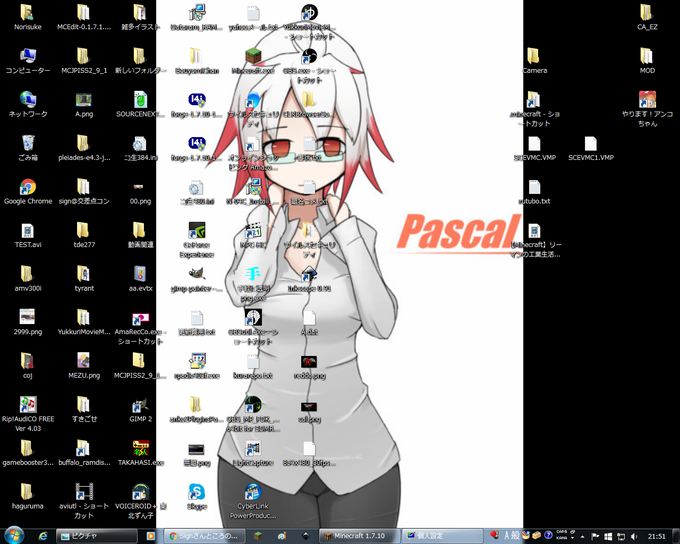Select the A.png image file
This screenshot has height=544, width=680.
tap(84, 105)
